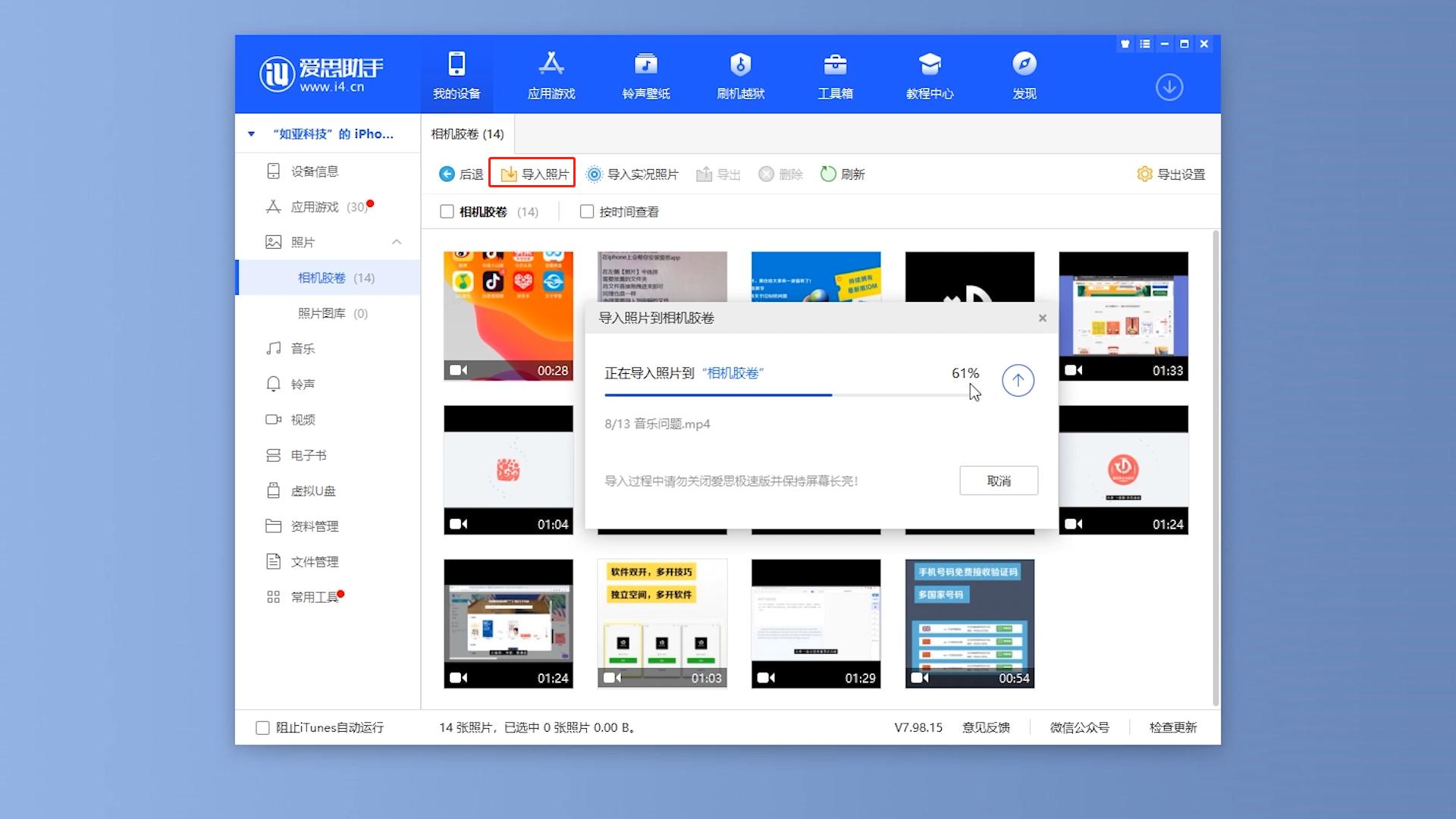The height and width of the screenshot is (819, 1456).
Task: Select the 导入照片 import photos button
Action: (x=532, y=174)
